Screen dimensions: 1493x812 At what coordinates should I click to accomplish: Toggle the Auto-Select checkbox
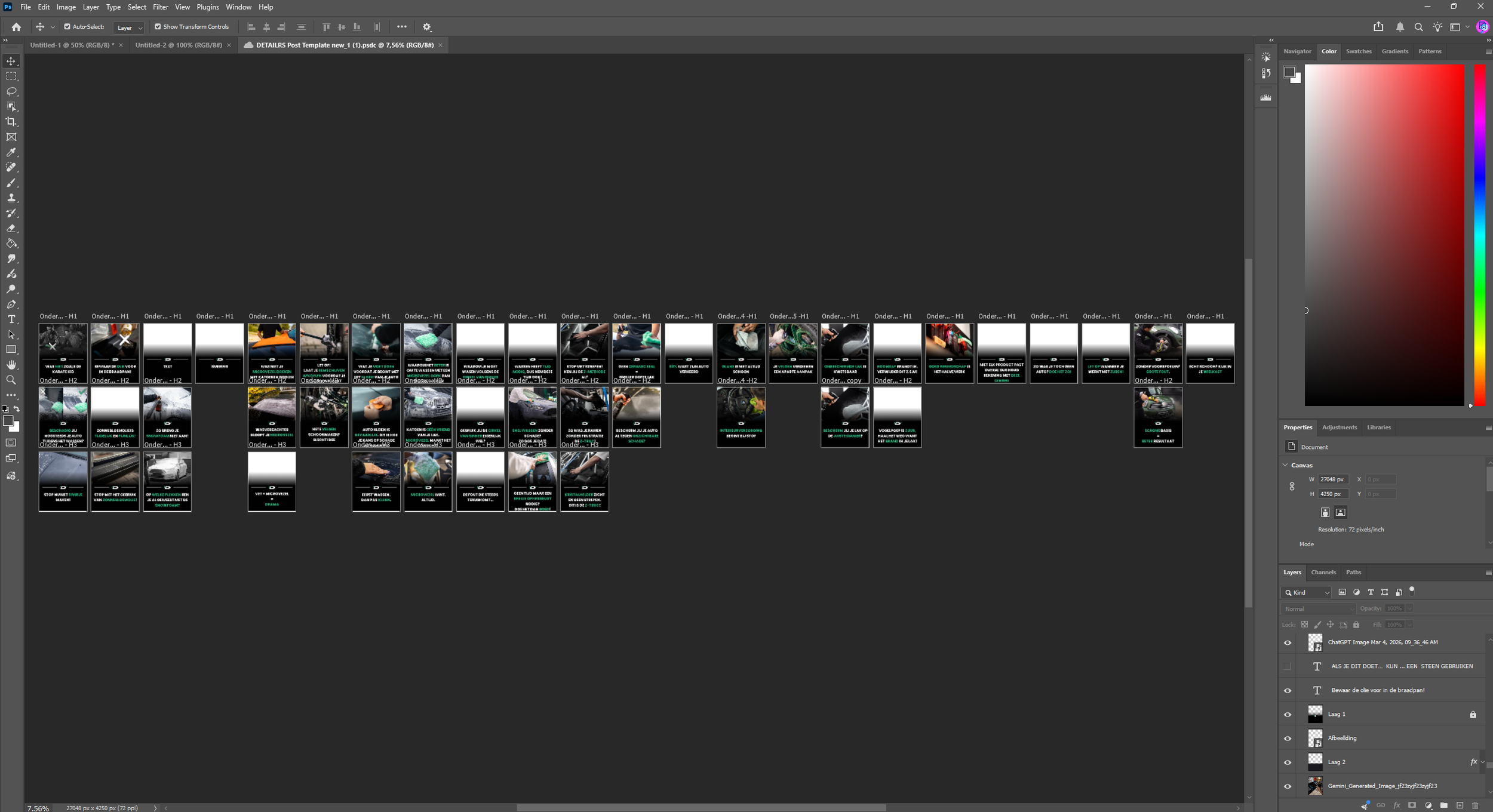(67, 27)
